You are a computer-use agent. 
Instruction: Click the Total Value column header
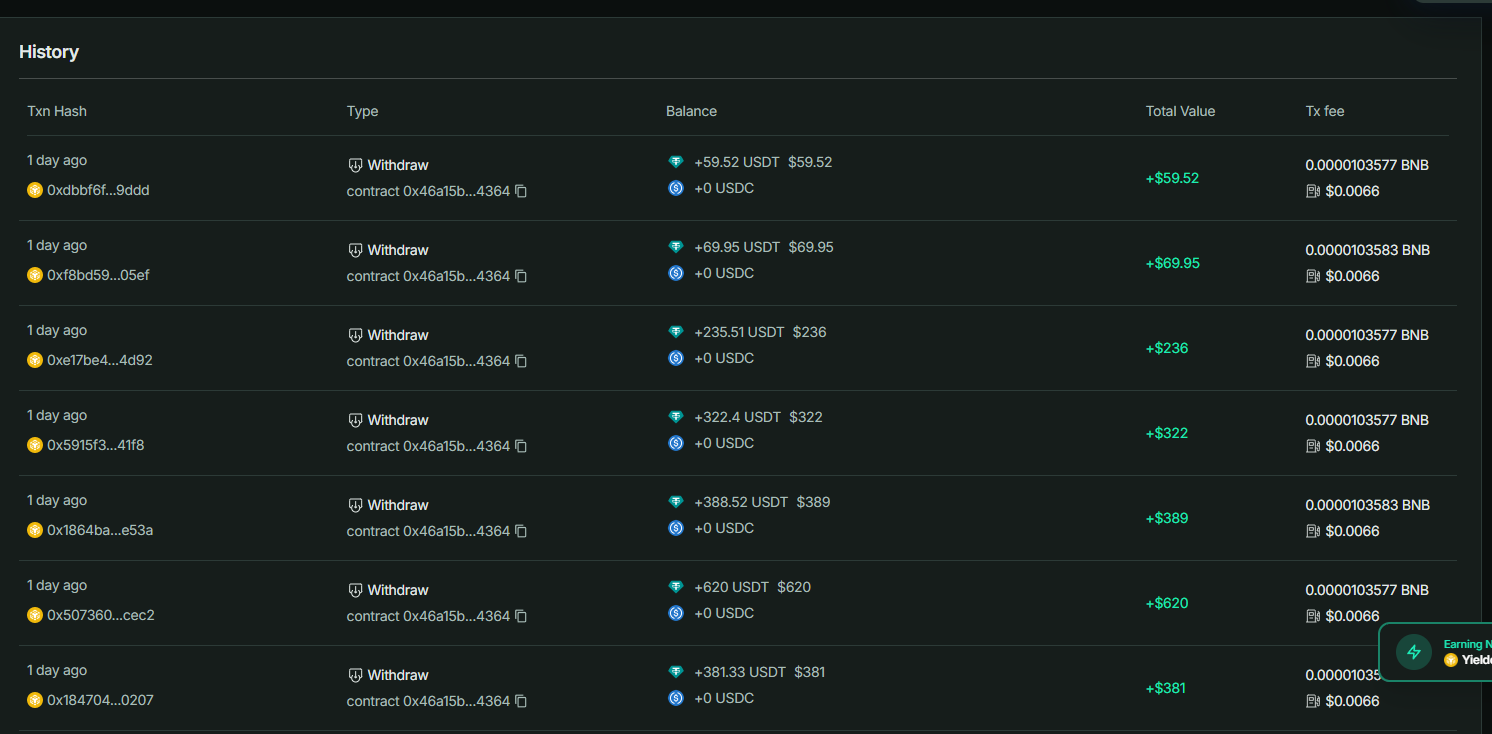click(1181, 111)
